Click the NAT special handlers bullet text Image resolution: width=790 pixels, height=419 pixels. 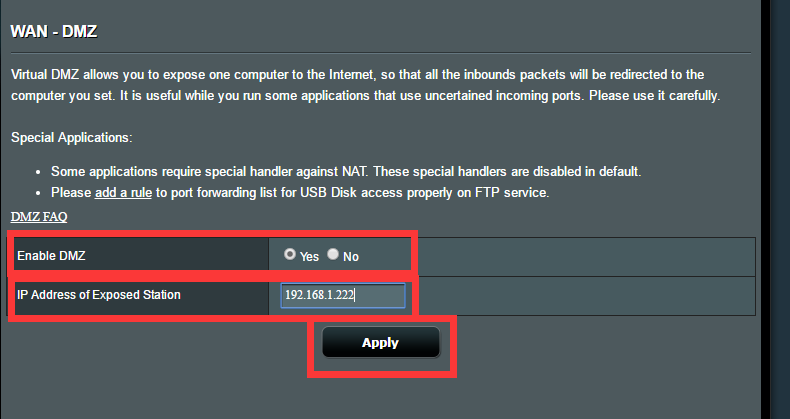[x=345, y=171]
